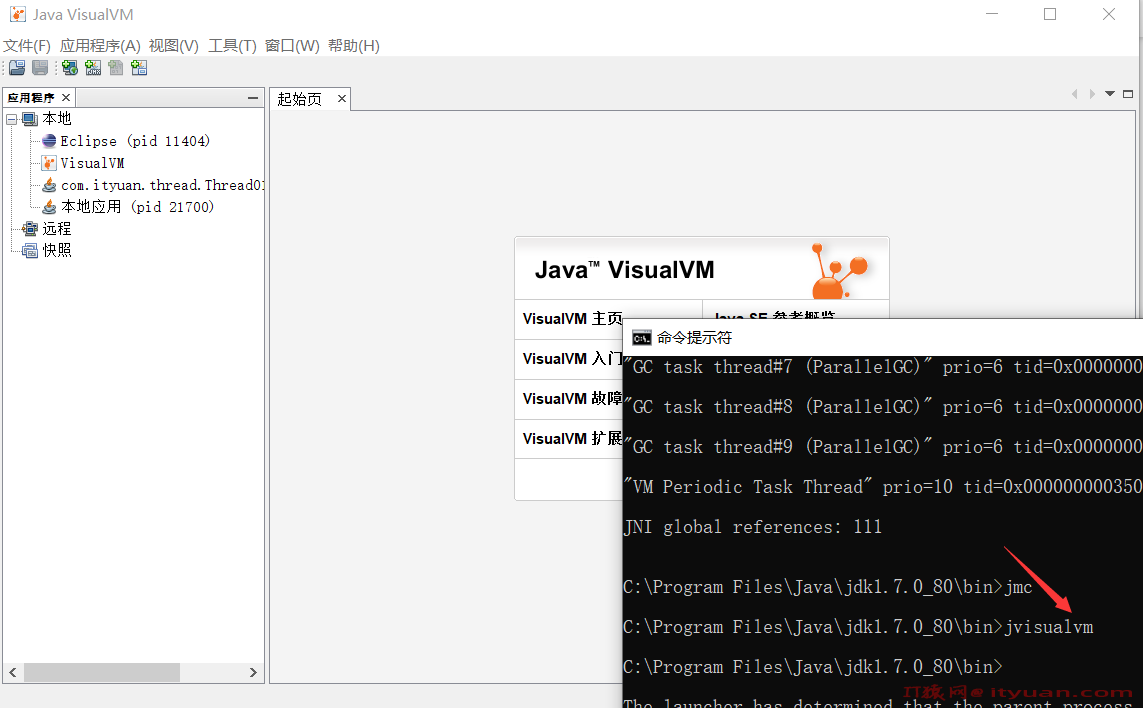Click the empty bin> prompt line
The image size is (1143, 708).
pyautogui.click(x=813, y=667)
